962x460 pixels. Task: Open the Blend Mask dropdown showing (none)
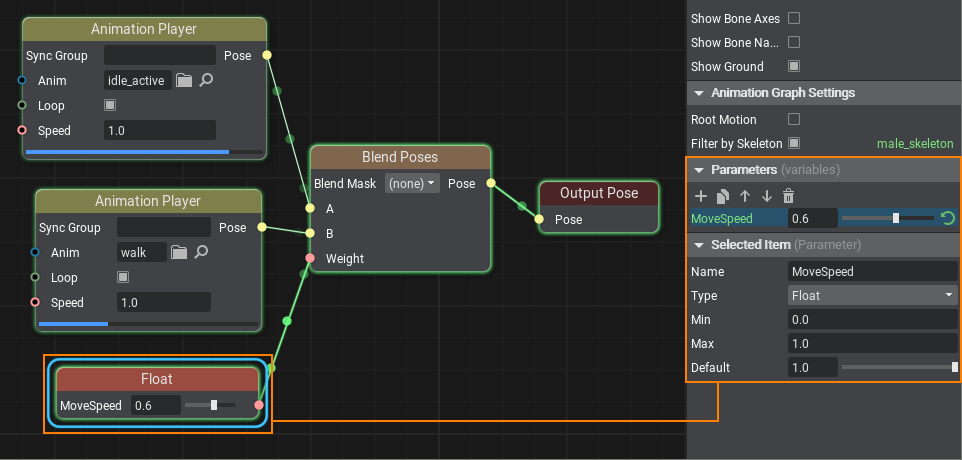412,183
